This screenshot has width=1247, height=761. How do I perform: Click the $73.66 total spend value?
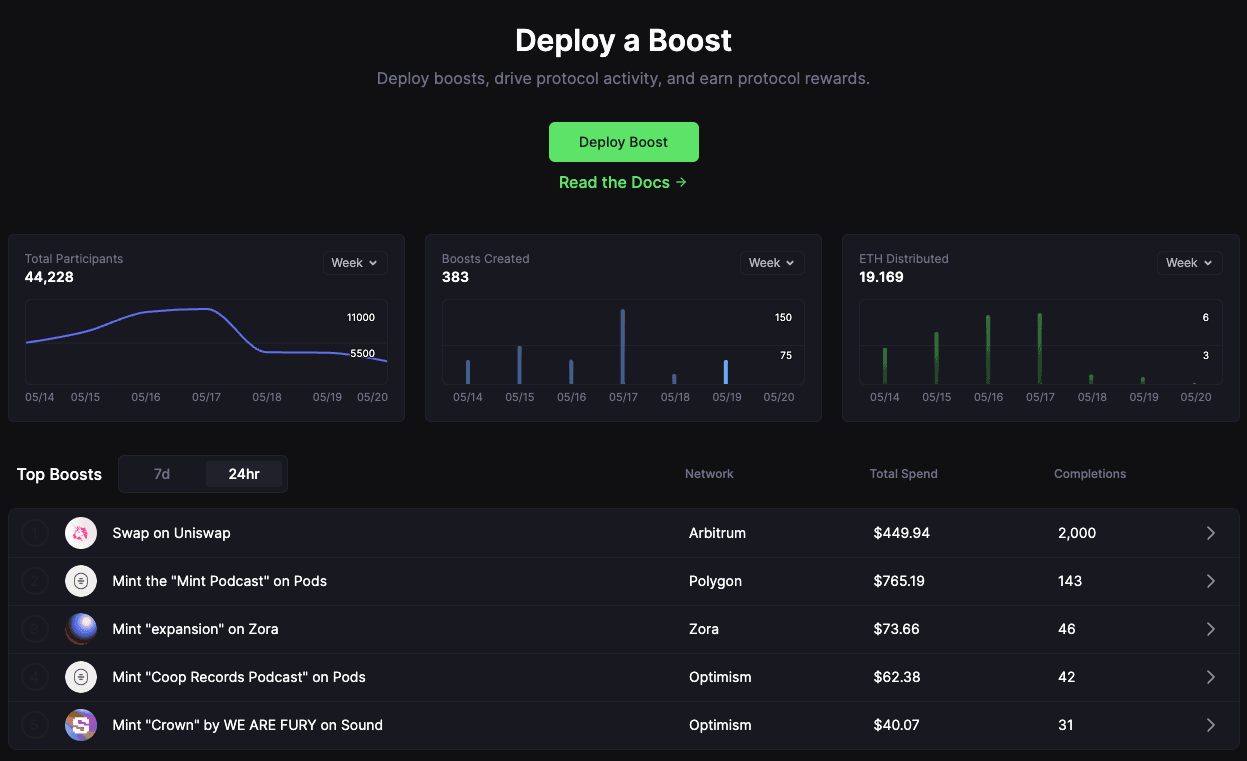click(x=897, y=629)
